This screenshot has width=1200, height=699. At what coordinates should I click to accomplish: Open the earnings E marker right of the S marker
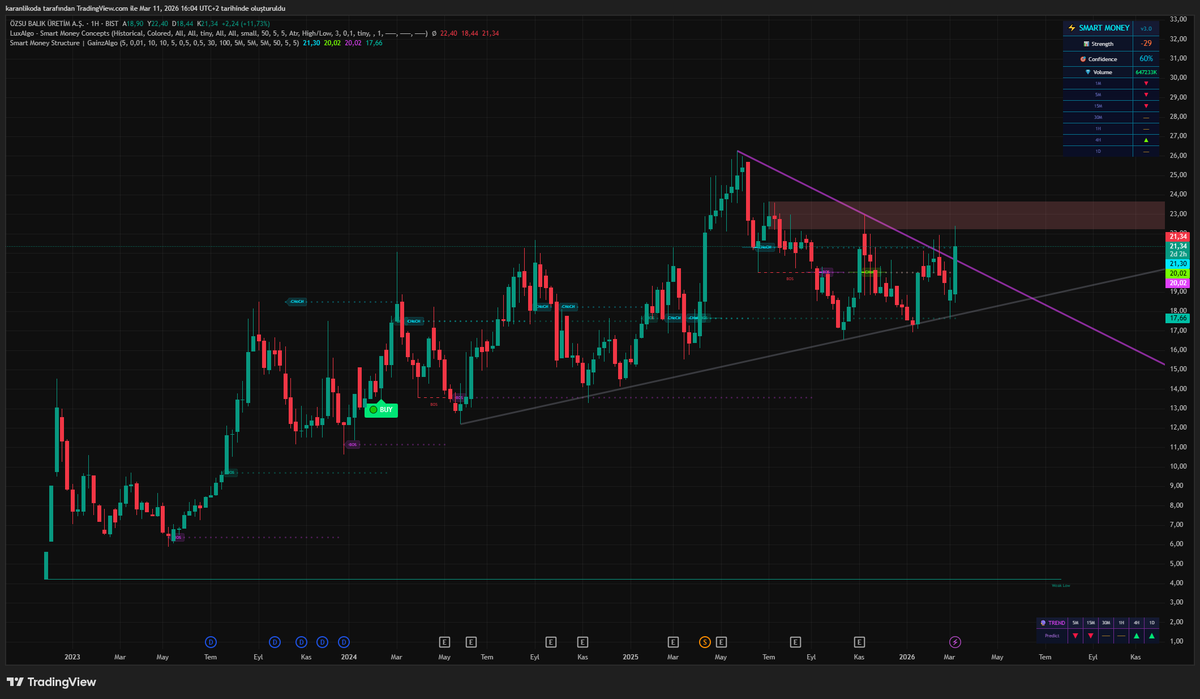pos(721,641)
